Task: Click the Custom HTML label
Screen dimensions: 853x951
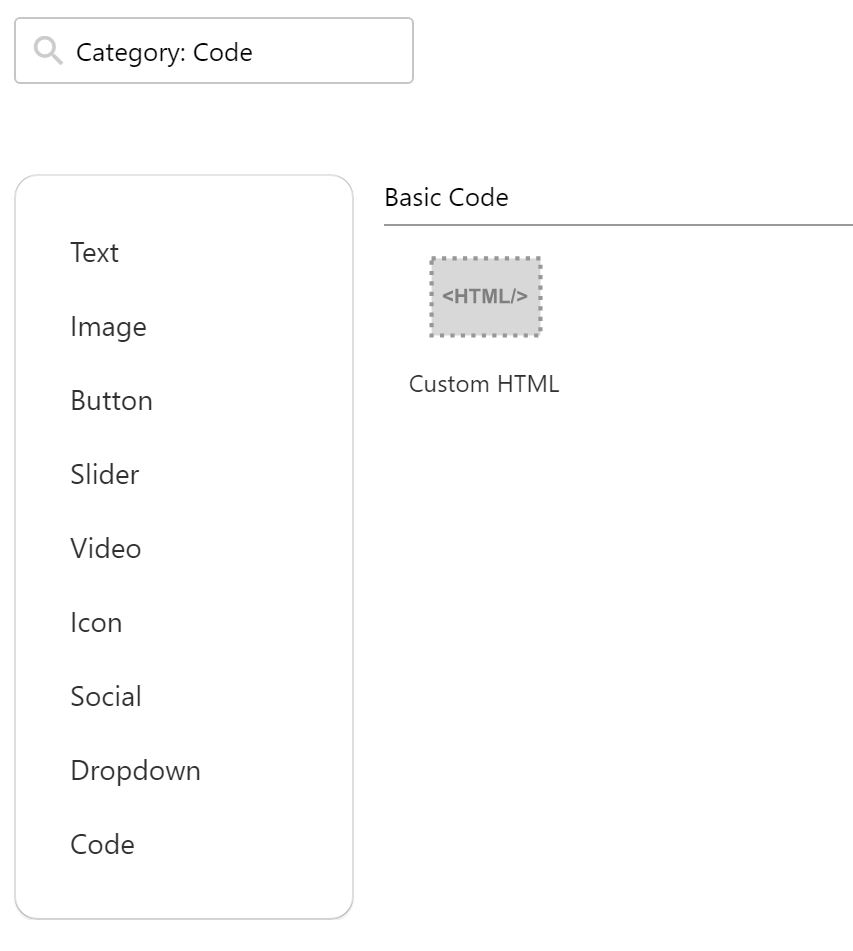Action: (484, 384)
